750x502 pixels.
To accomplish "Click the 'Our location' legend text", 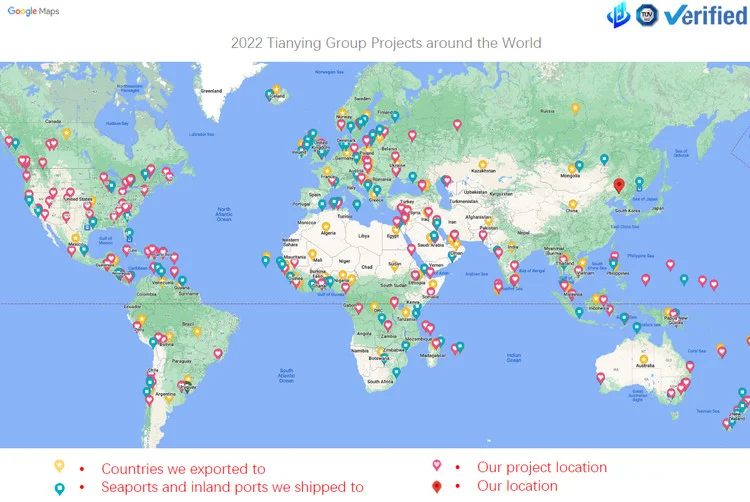I will 517,486.
